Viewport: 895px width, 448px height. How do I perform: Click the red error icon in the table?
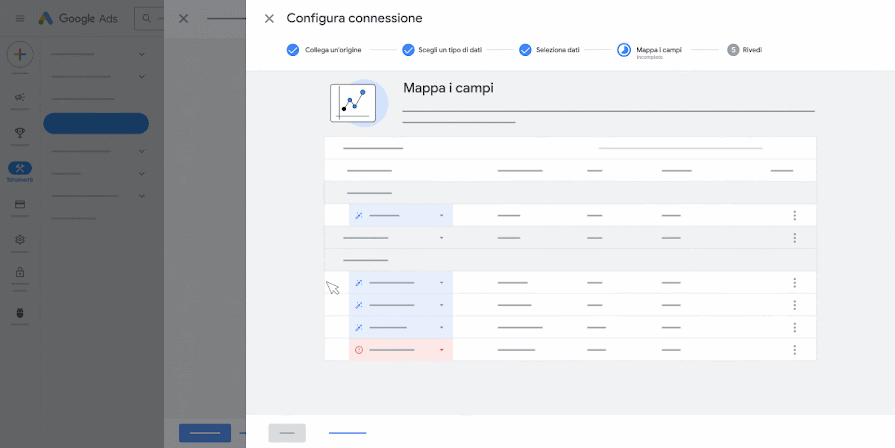pyautogui.click(x=359, y=350)
